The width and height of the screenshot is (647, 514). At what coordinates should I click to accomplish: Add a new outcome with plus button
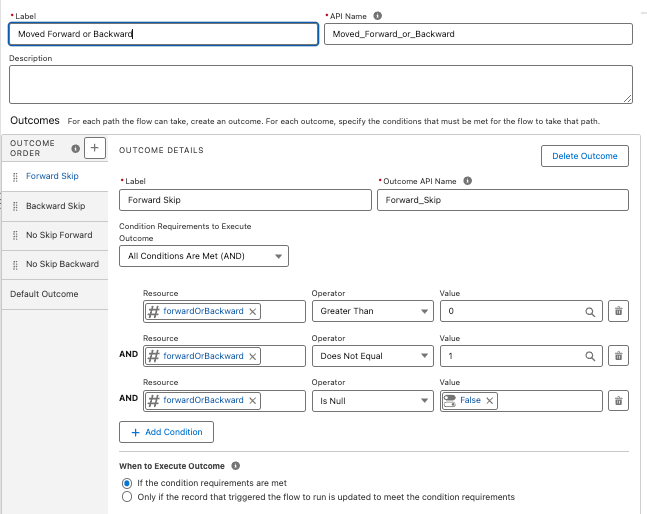[x=95, y=148]
